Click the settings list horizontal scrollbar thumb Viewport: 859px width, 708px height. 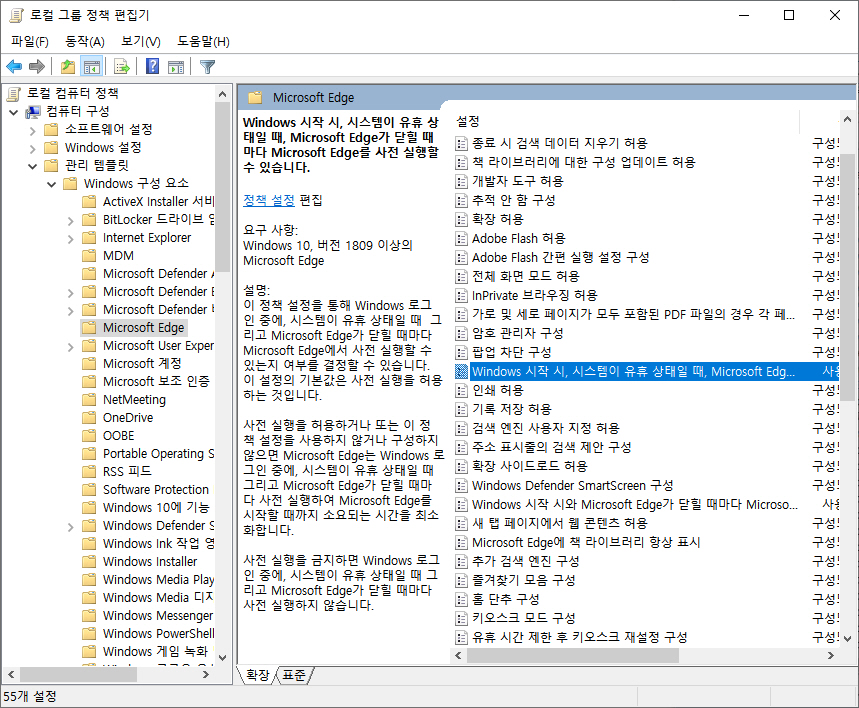coord(572,655)
